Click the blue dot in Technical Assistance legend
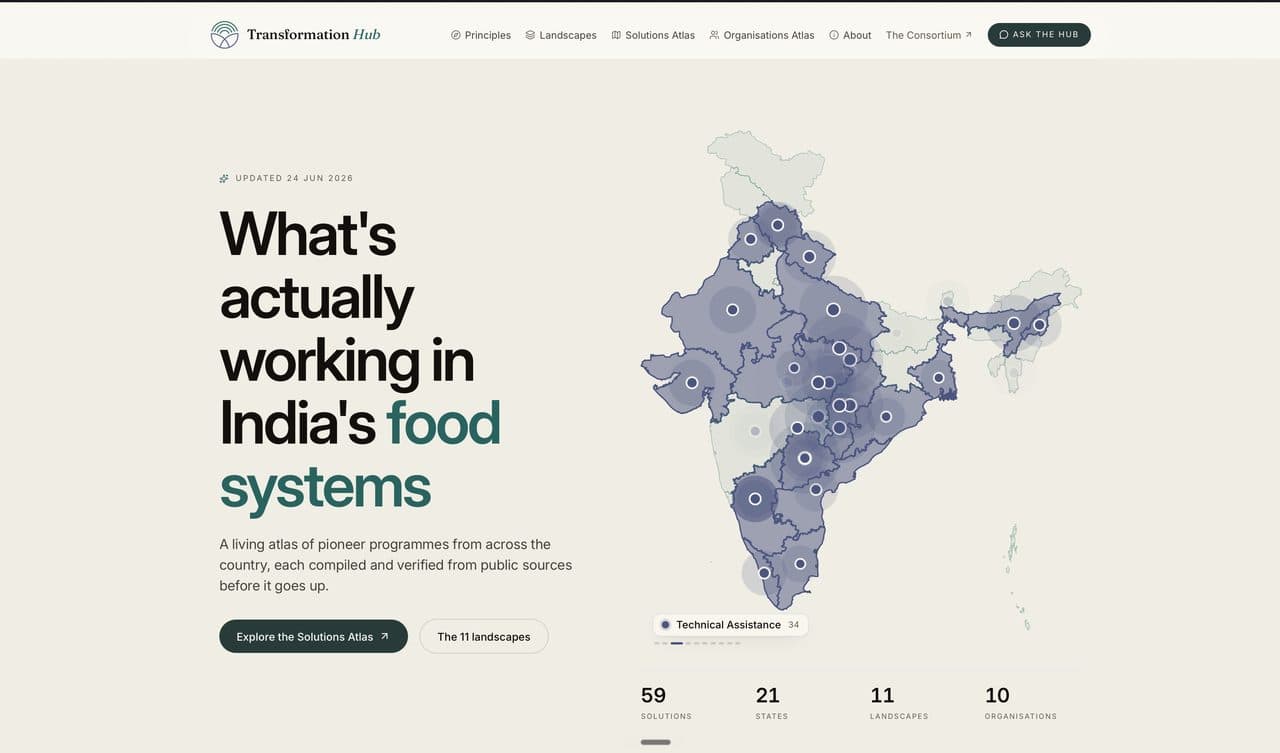The width and height of the screenshot is (1280, 753). point(665,625)
